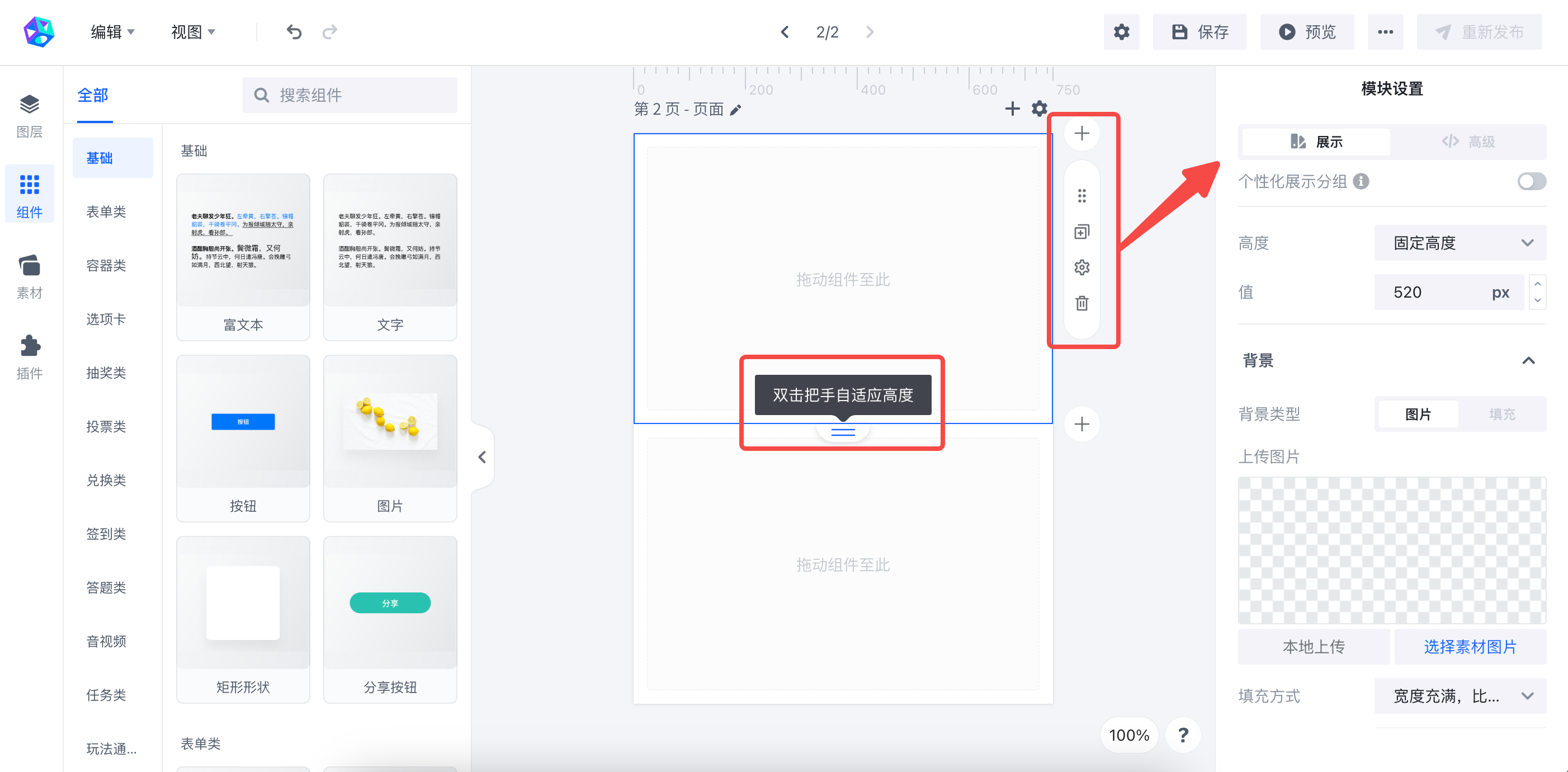
Task: Select 基础 category
Action: [113, 158]
